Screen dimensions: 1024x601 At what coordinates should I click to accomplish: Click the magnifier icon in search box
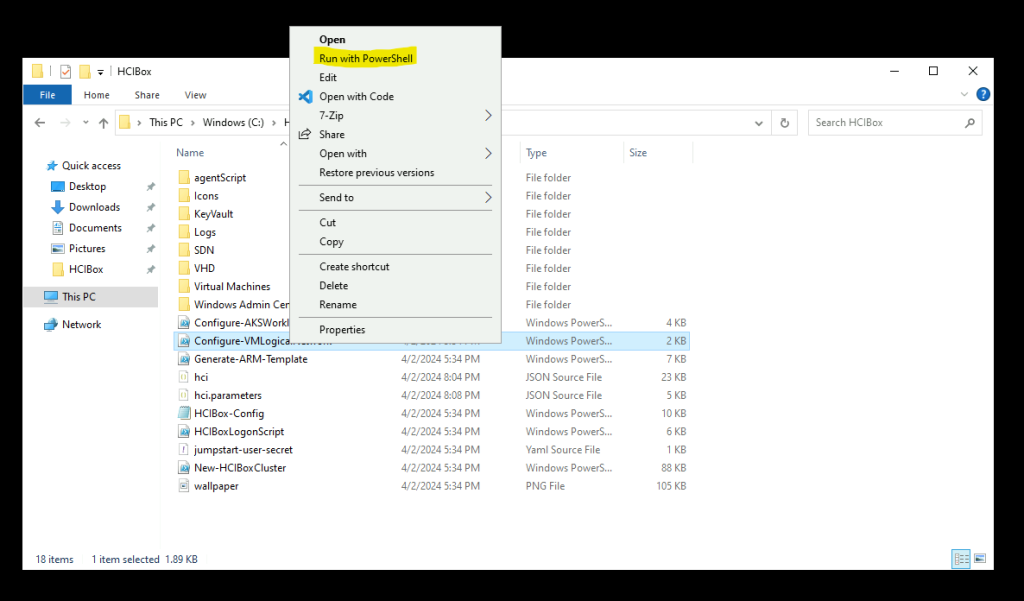(x=970, y=123)
